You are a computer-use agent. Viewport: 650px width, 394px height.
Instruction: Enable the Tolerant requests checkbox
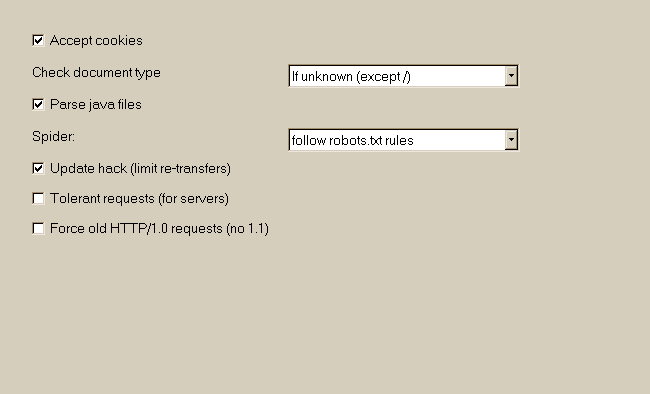pyautogui.click(x=38, y=199)
